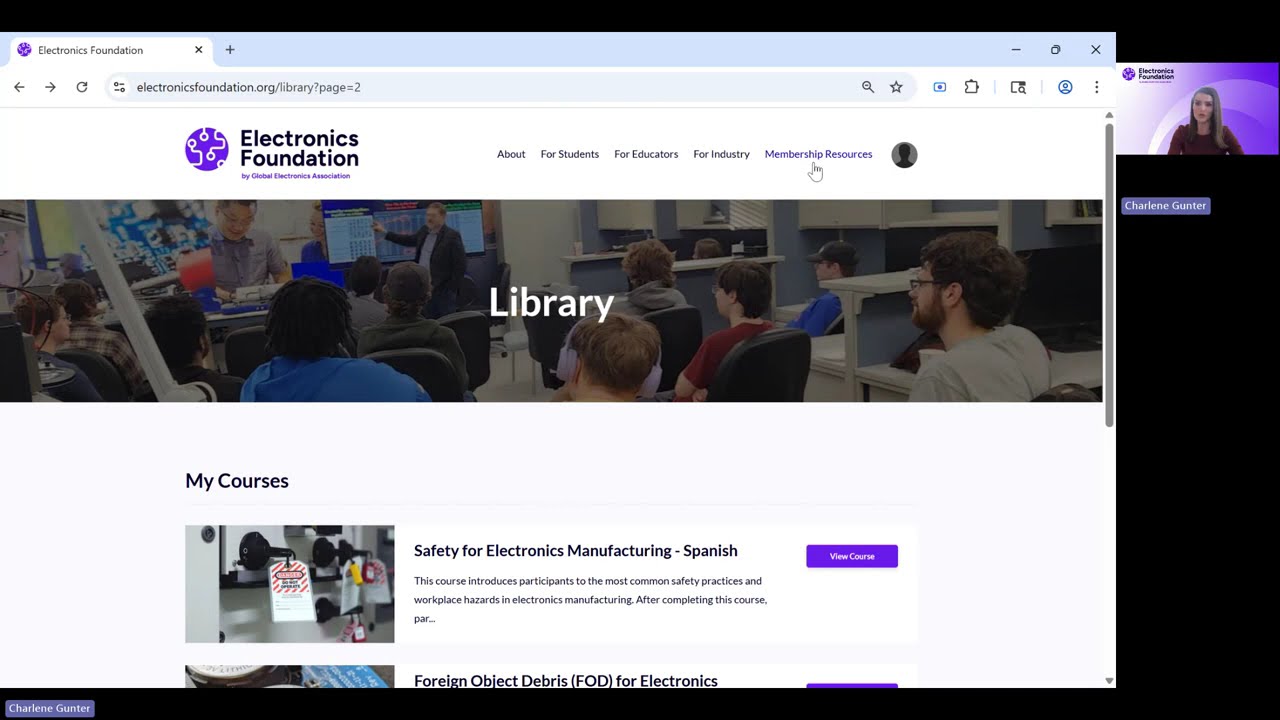Screen dimensions: 1280x720
Task: Open Foreign Object Debris (FOD) course title
Action: (x=566, y=681)
